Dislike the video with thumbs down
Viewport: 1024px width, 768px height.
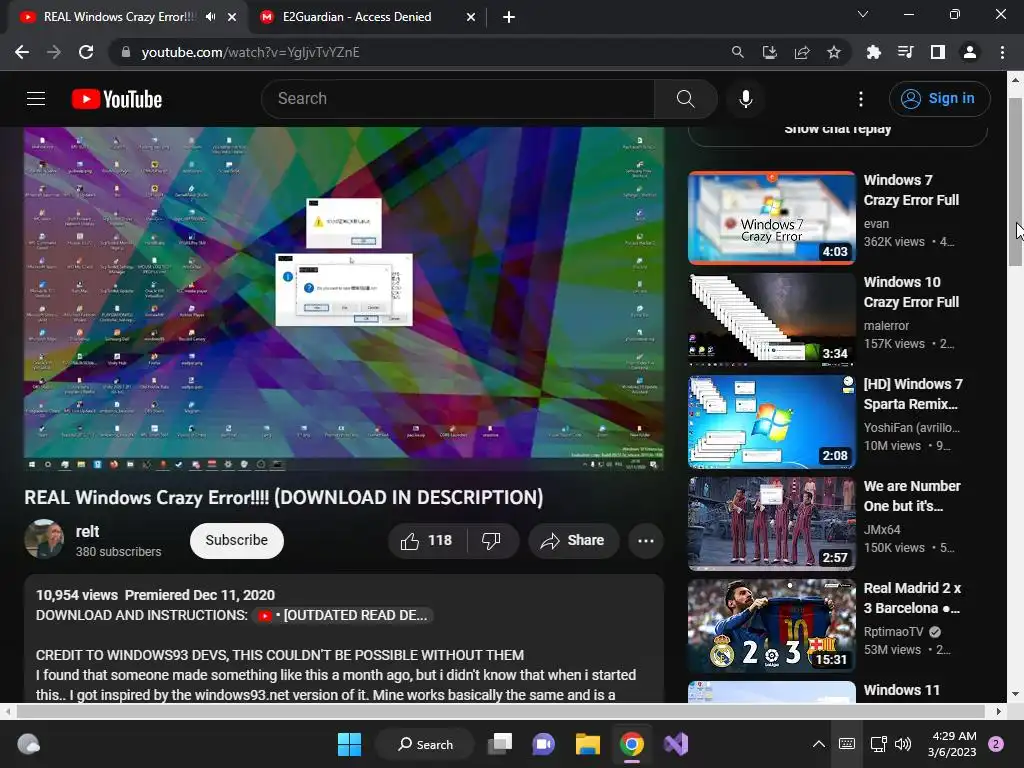click(x=491, y=541)
